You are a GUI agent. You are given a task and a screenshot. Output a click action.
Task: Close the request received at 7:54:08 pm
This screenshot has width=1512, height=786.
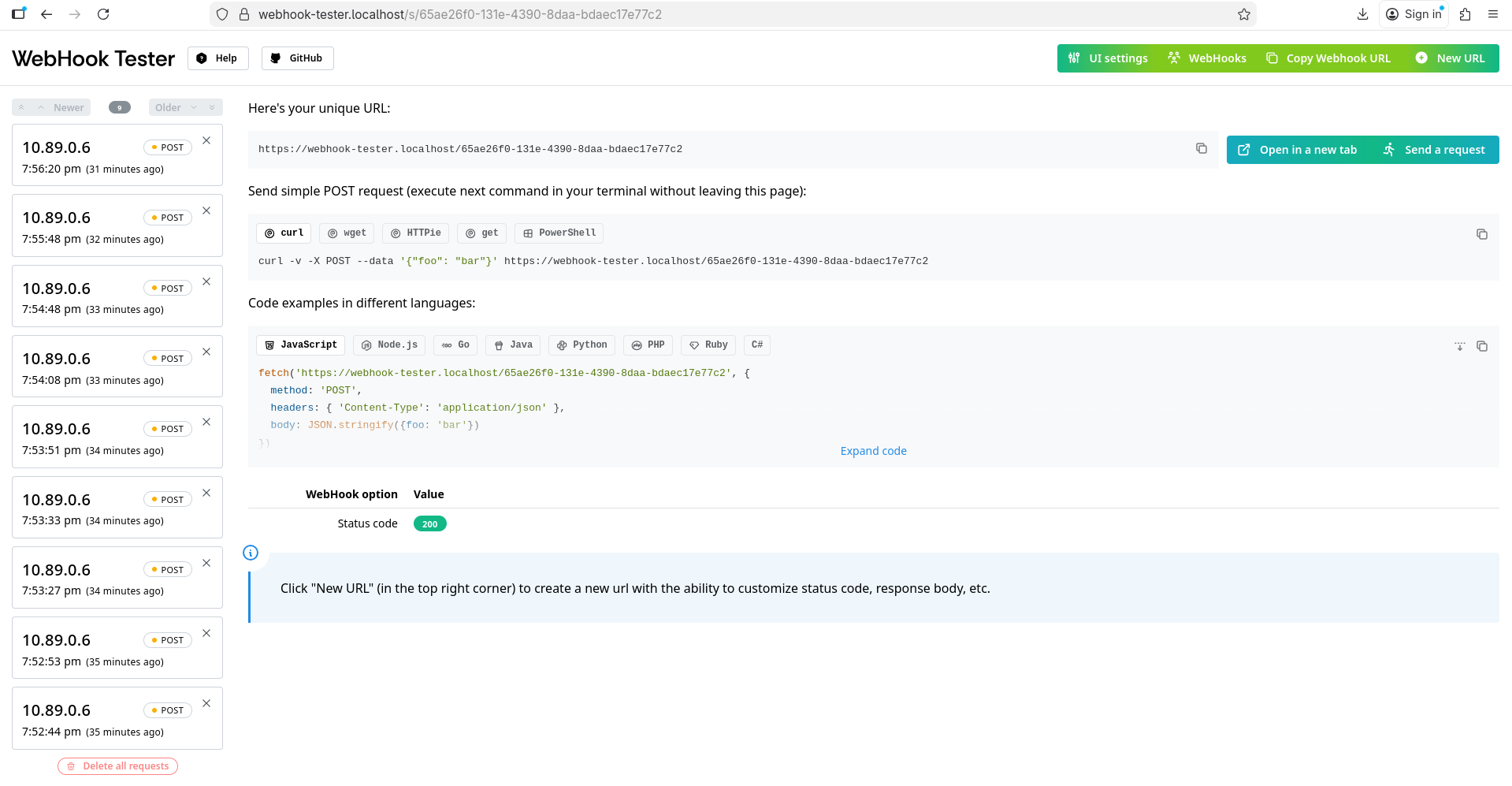pos(206,352)
